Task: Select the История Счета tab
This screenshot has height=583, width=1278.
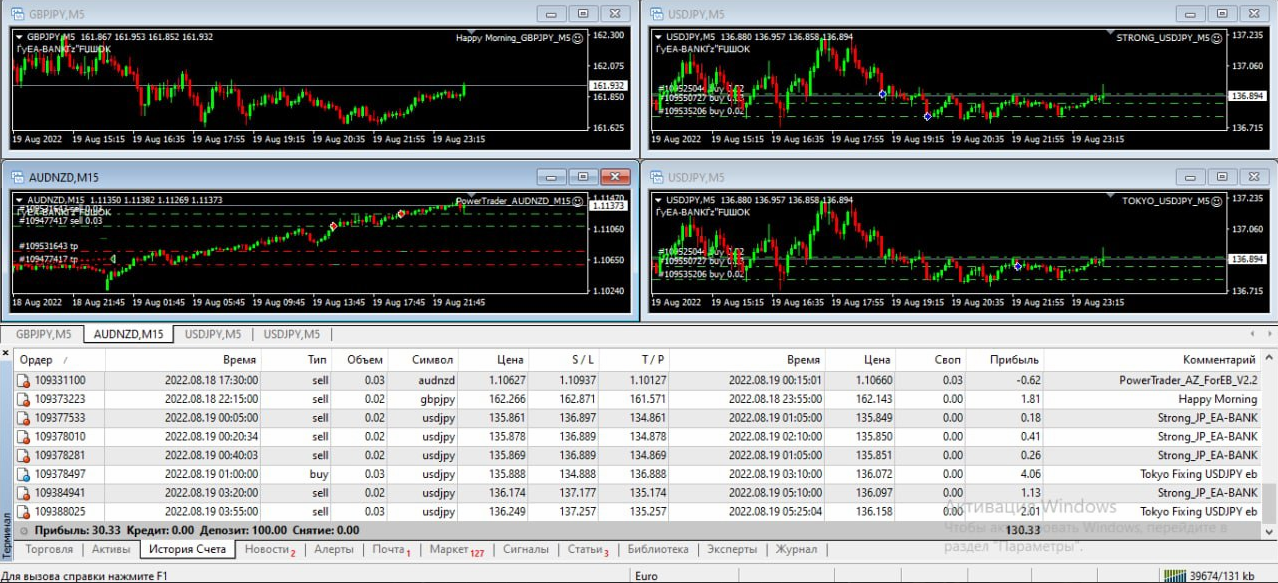Action: coord(188,549)
